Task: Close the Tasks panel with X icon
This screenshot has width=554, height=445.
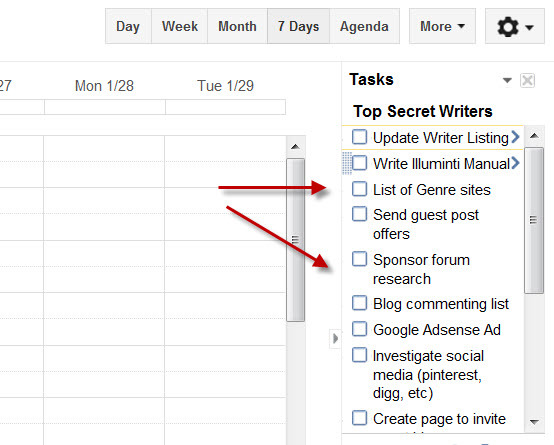Action: [x=528, y=81]
